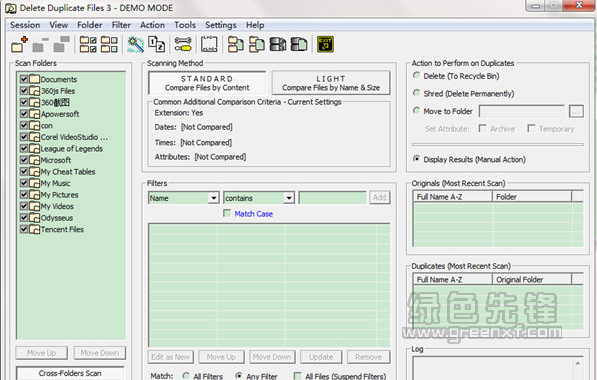Sort Originals by Full Name A-Z column
This screenshot has width=597, height=380.
tap(453, 196)
